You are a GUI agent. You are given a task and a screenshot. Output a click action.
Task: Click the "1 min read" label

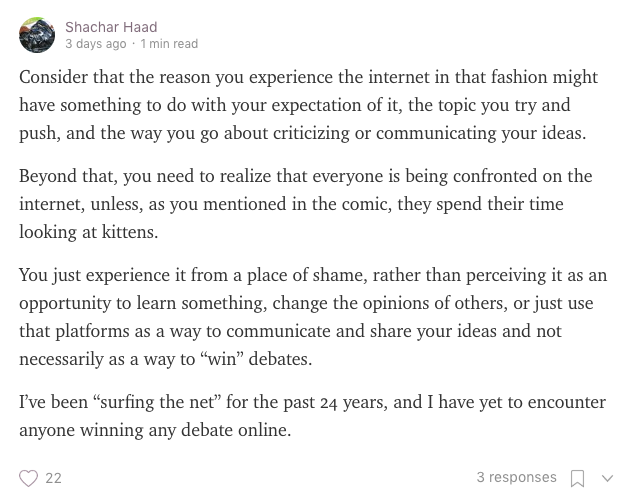tap(169, 44)
